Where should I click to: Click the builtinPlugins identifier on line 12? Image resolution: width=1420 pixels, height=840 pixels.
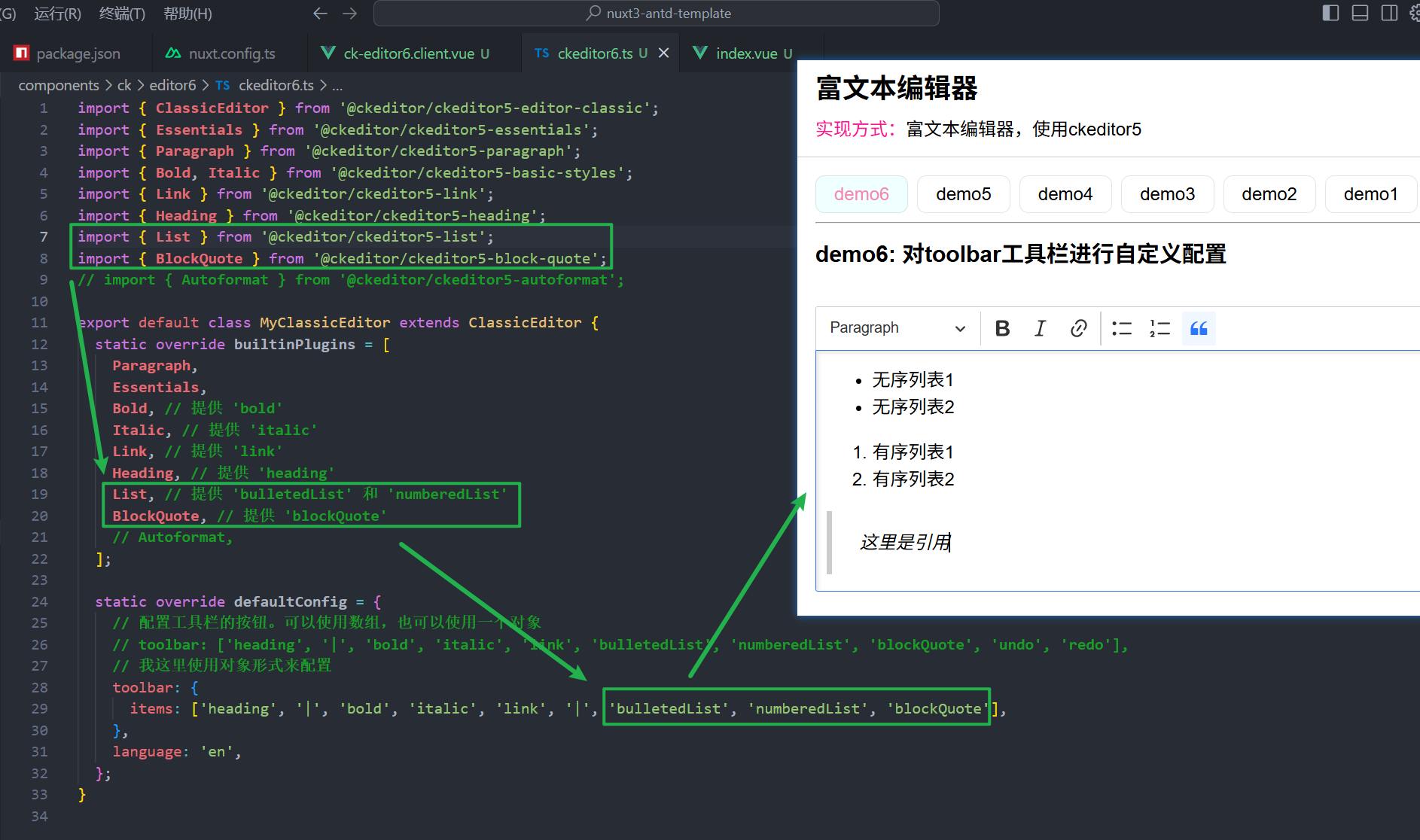294,344
